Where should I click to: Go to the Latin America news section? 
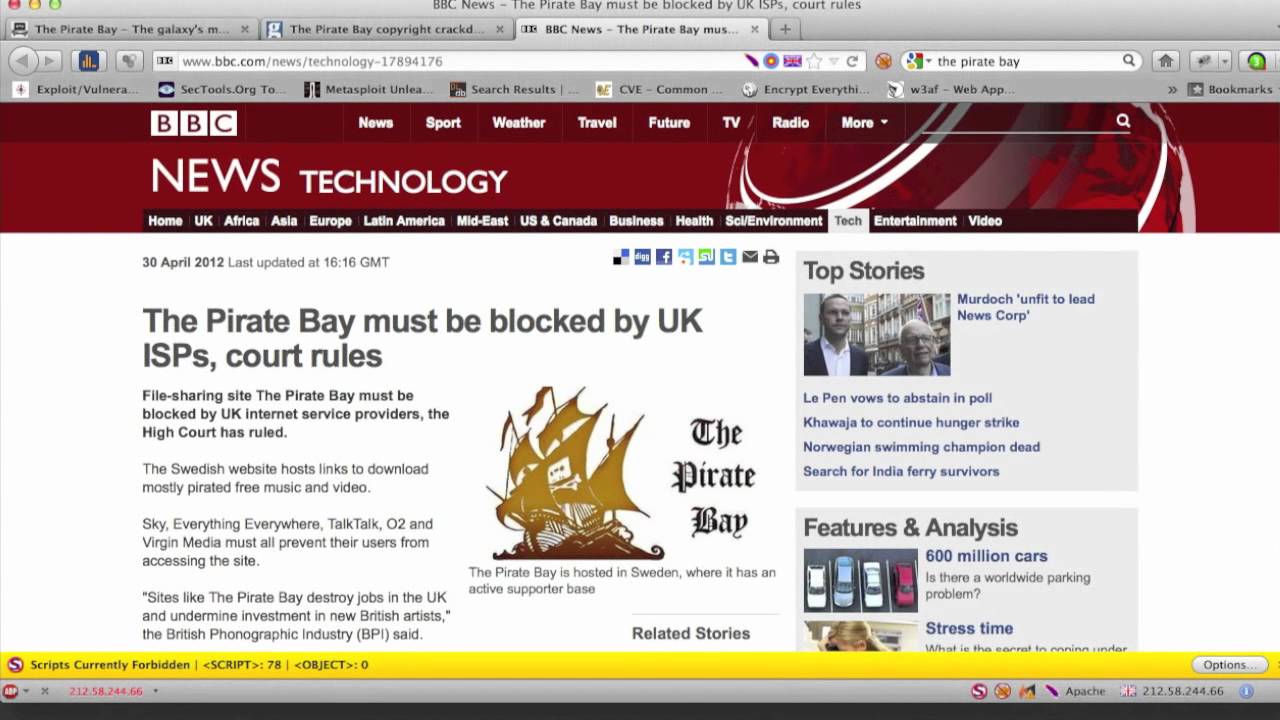(x=404, y=221)
